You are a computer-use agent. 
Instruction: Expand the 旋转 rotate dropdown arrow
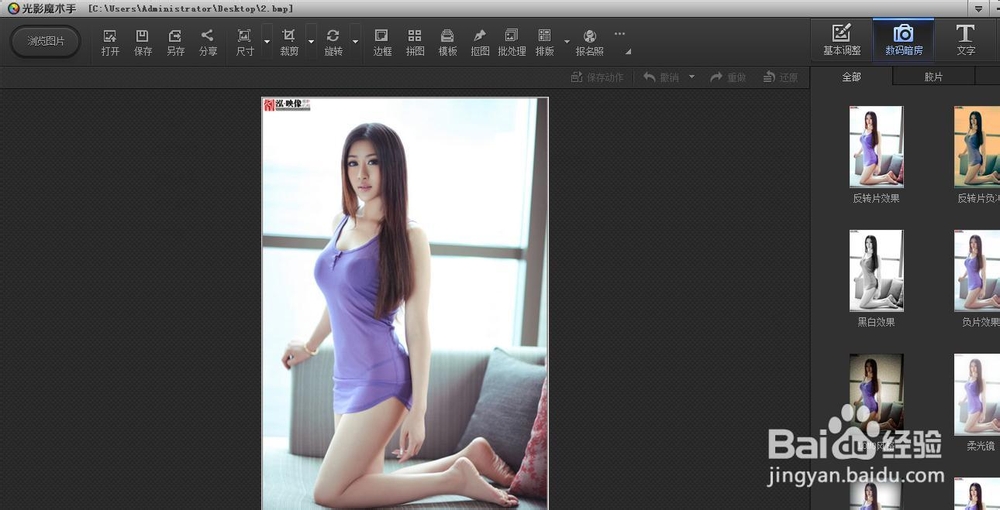click(355, 42)
